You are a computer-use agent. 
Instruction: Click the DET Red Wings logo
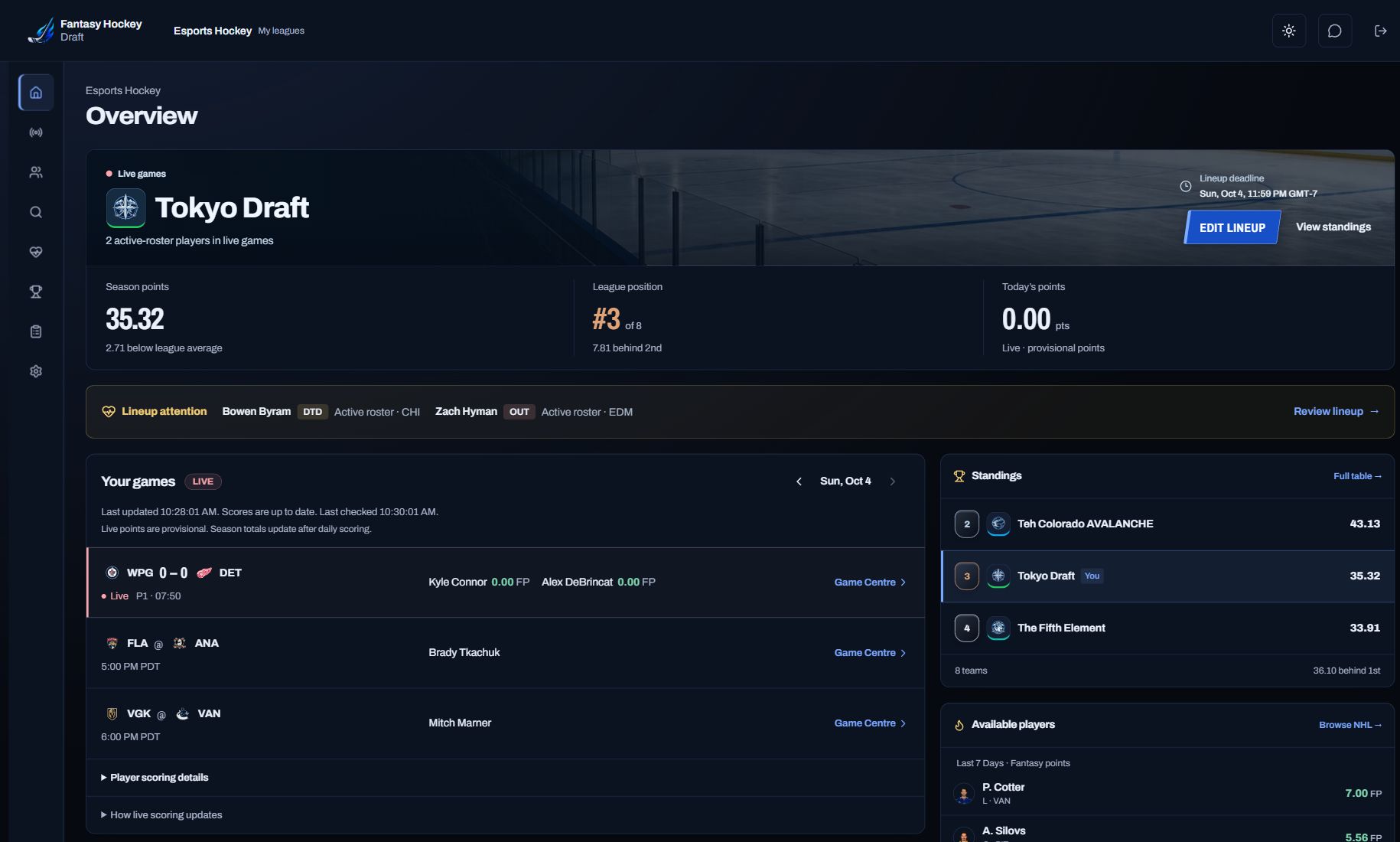(x=204, y=573)
